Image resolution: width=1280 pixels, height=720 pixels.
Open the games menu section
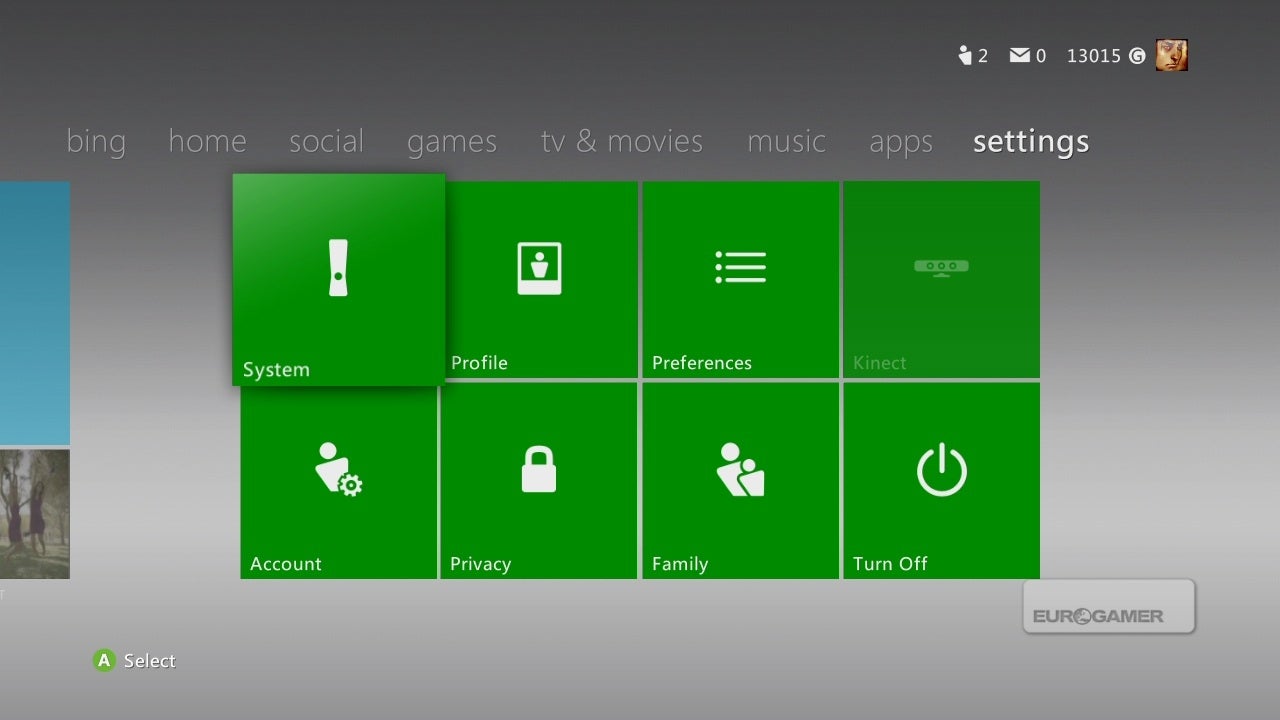[x=451, y=141]
